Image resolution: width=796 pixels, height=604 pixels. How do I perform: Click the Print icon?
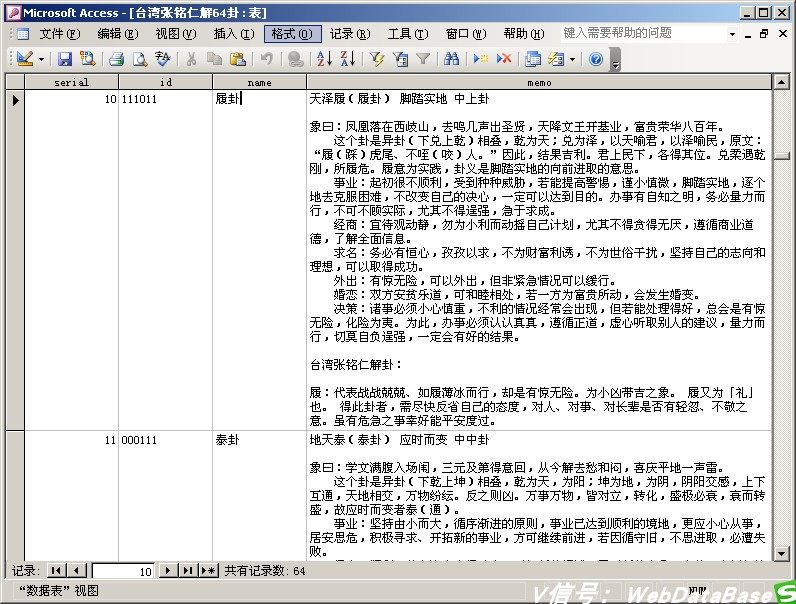click(116, 59)
